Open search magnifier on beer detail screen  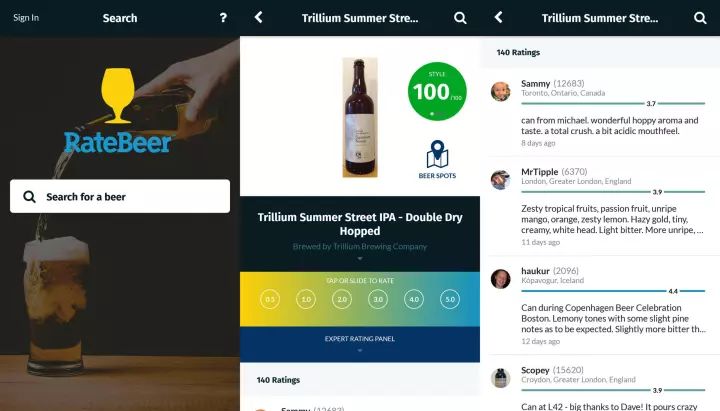(x=460, y=18)
